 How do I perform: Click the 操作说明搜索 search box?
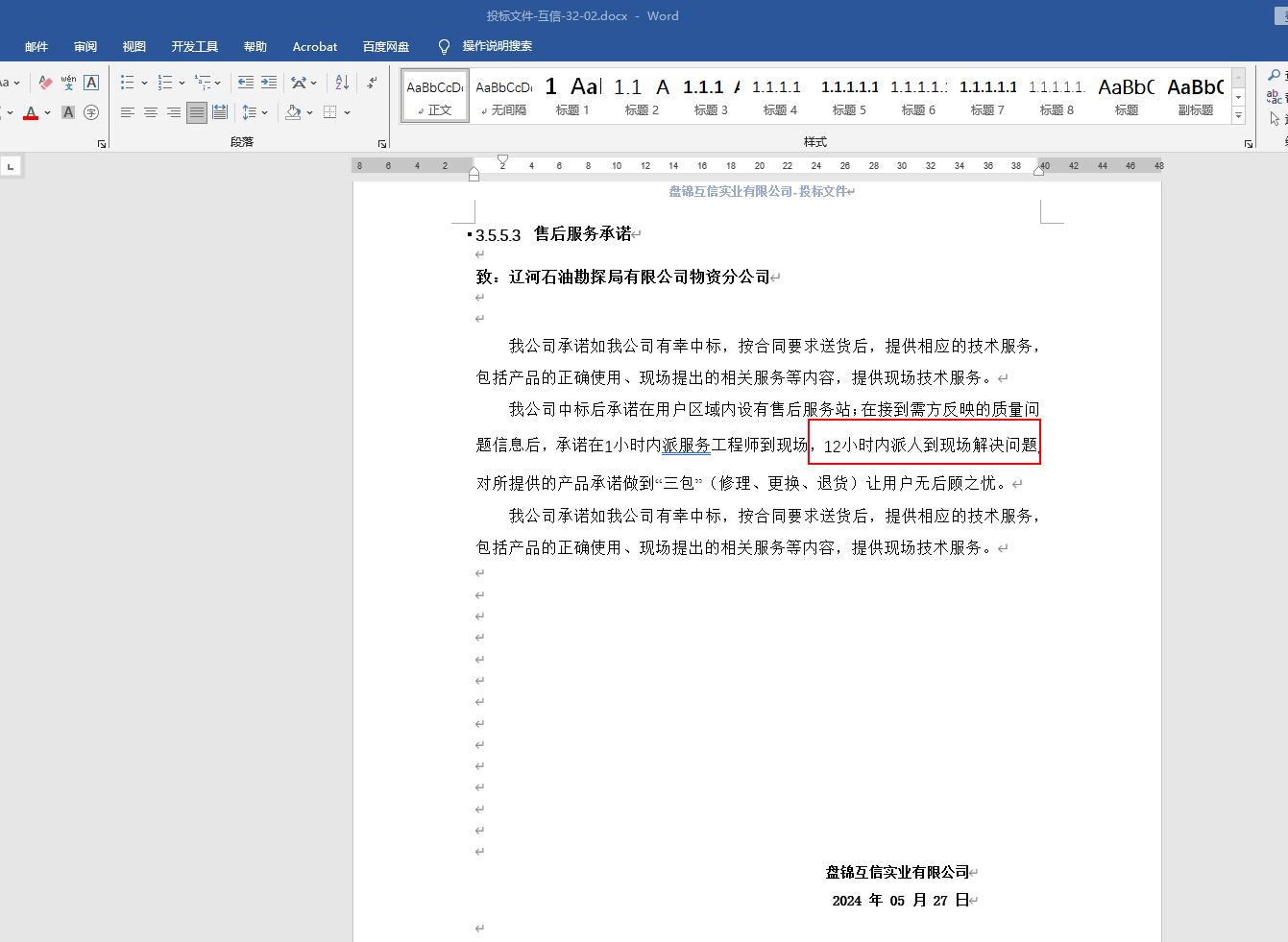pos(498,46)
